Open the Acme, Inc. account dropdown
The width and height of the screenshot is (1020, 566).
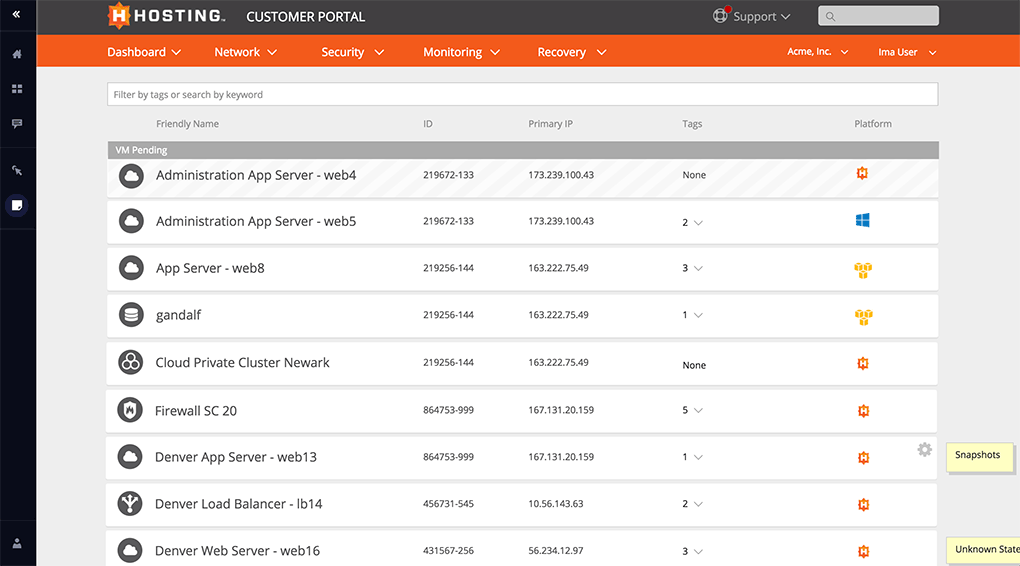pyautogui.click(x=817, y=52)
